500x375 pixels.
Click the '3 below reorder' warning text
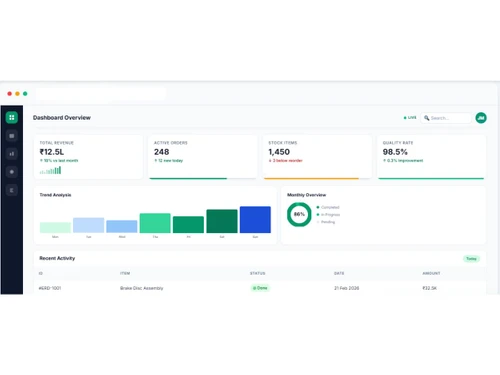pyautogui.click(x=287, y=161)
